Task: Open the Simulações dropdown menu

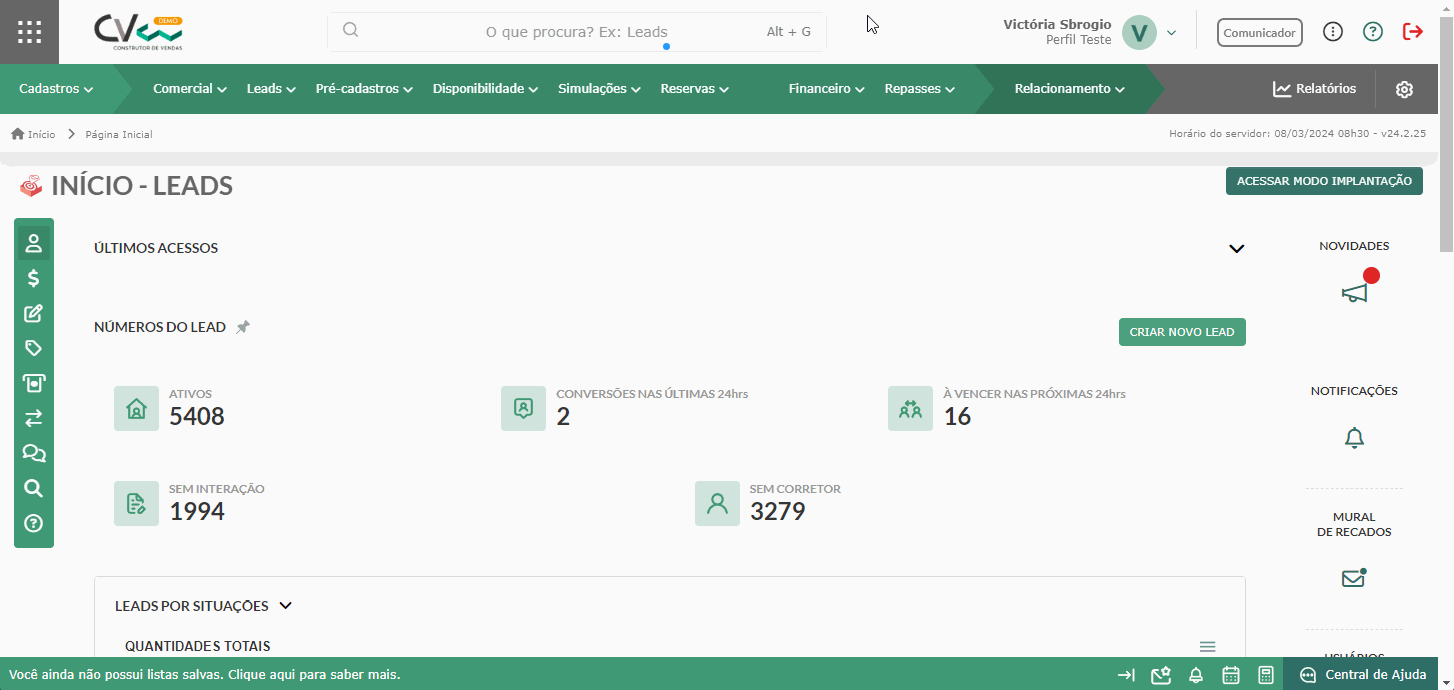Action: [x=600, y=89]
